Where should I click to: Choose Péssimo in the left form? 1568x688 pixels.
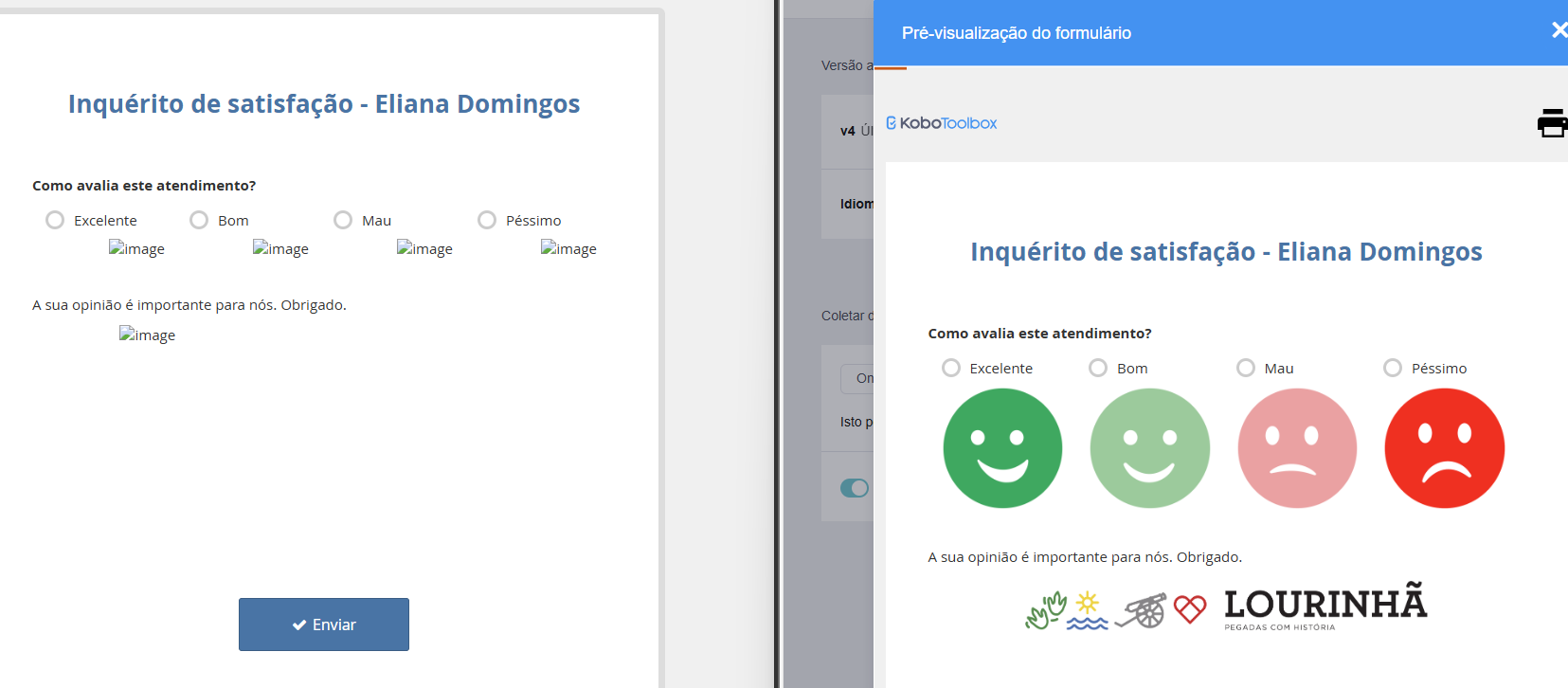[x=487, y=220]
